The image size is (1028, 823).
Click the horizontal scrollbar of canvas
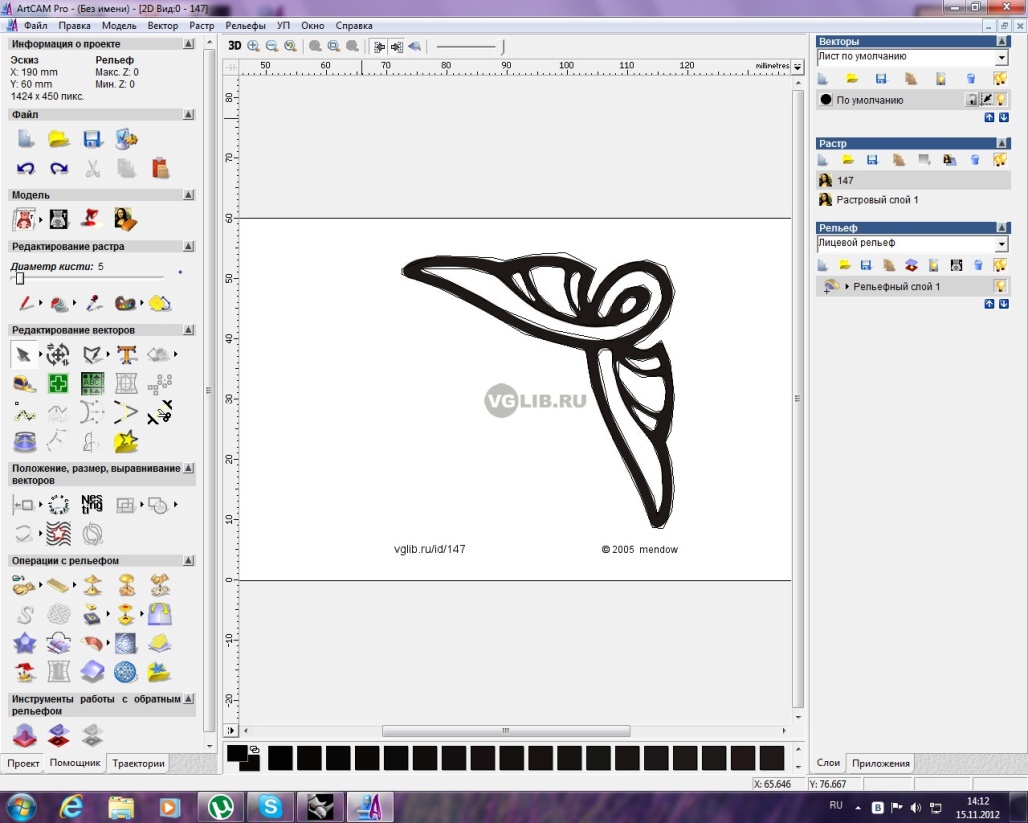coord(505,731)
